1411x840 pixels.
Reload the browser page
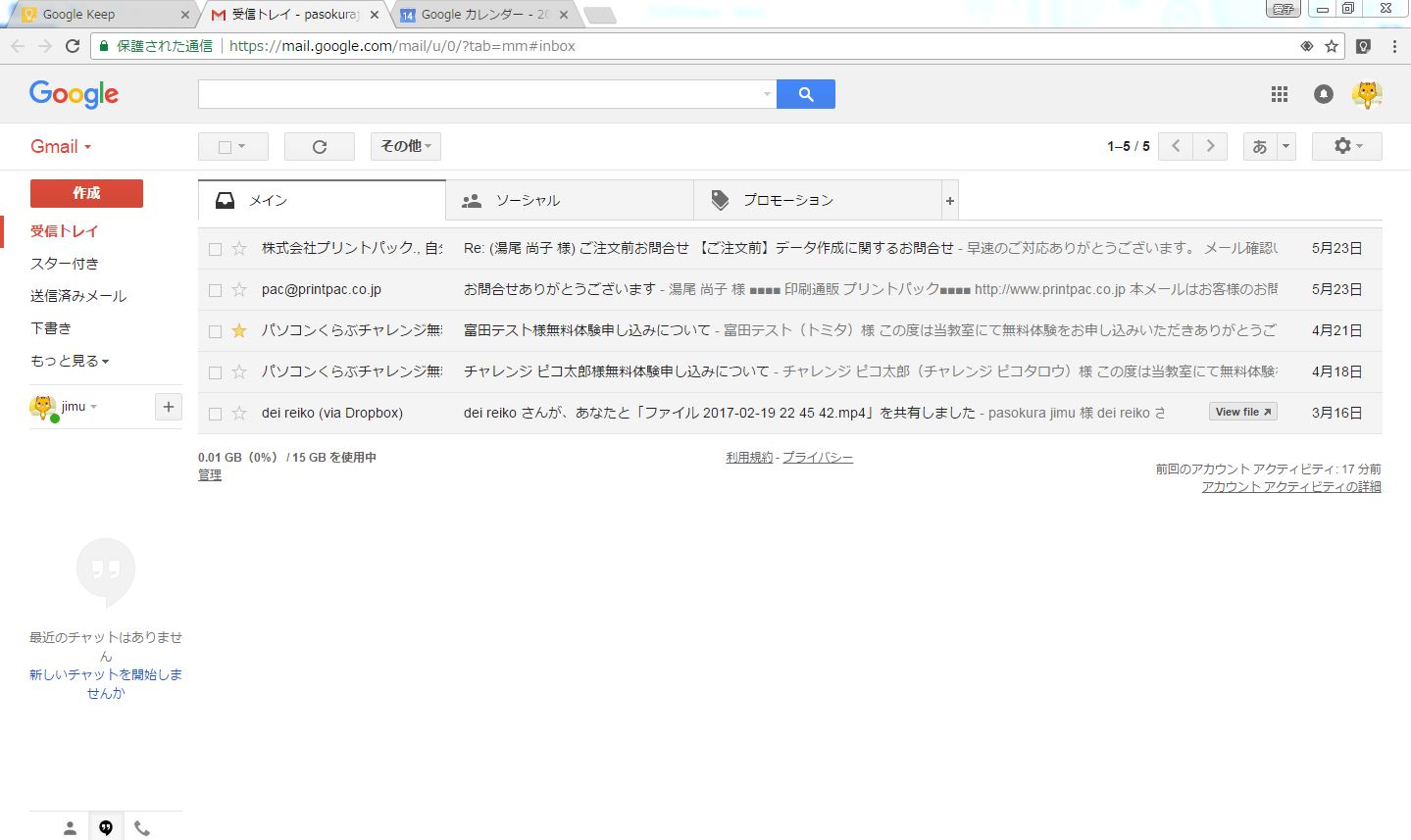point(72,46)
